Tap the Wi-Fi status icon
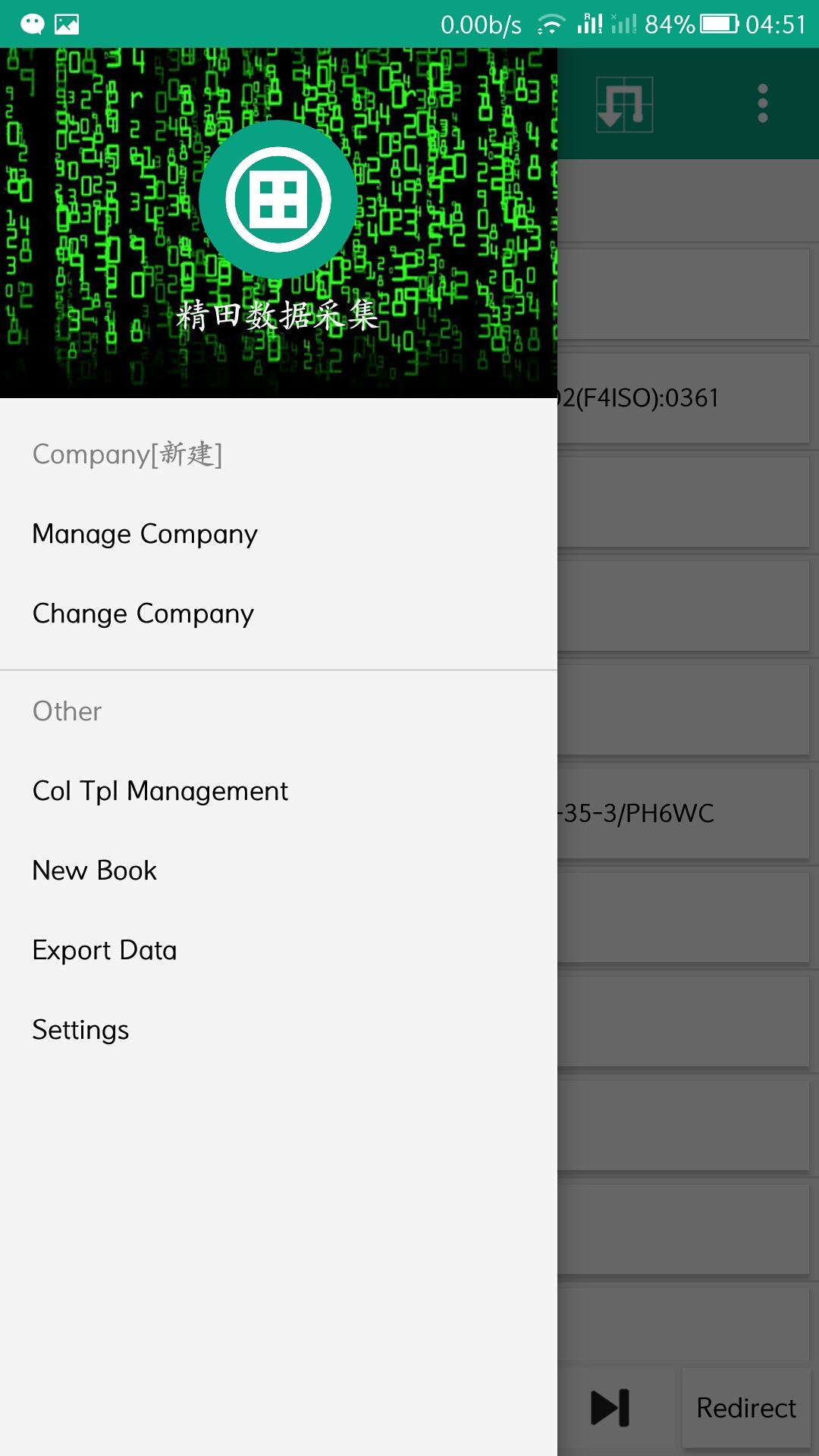Screen dimensions: 819x1456 (x=551, y=24)
